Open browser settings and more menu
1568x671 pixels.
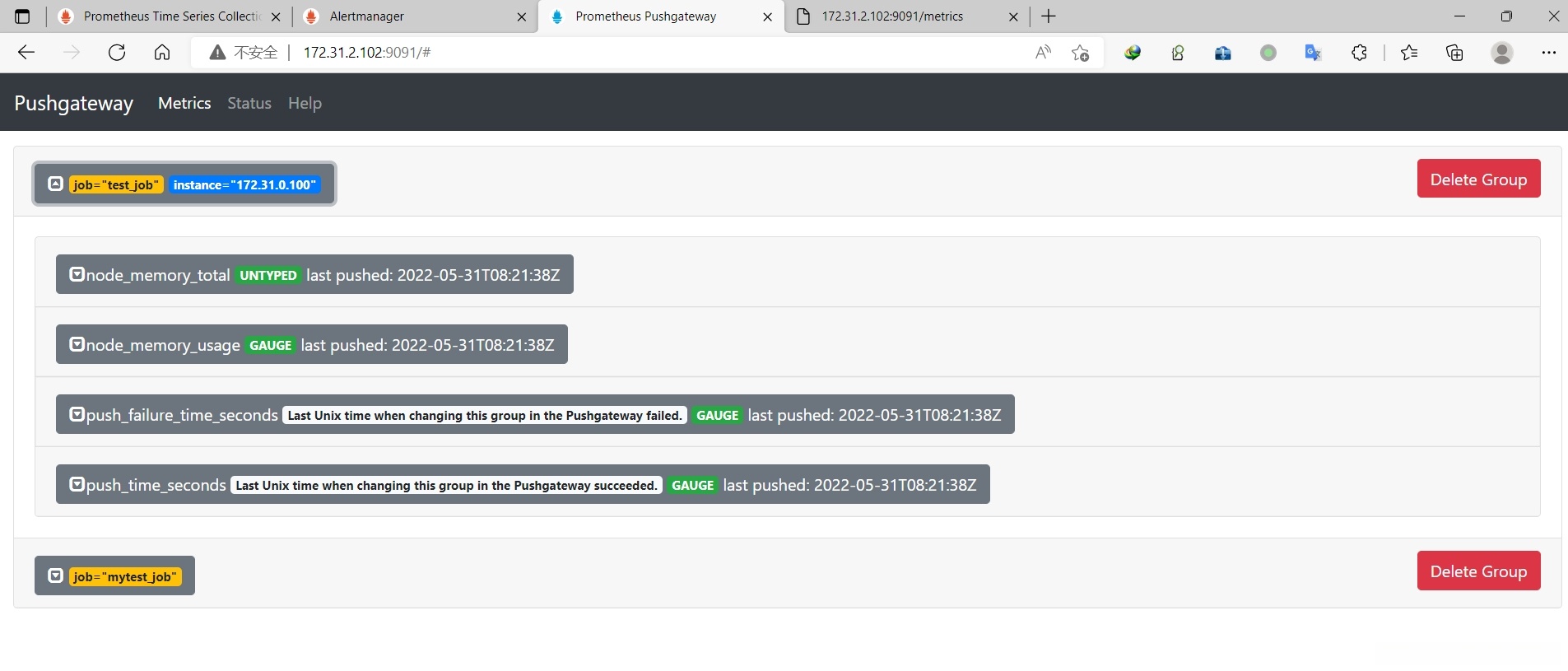point(1548,53)
